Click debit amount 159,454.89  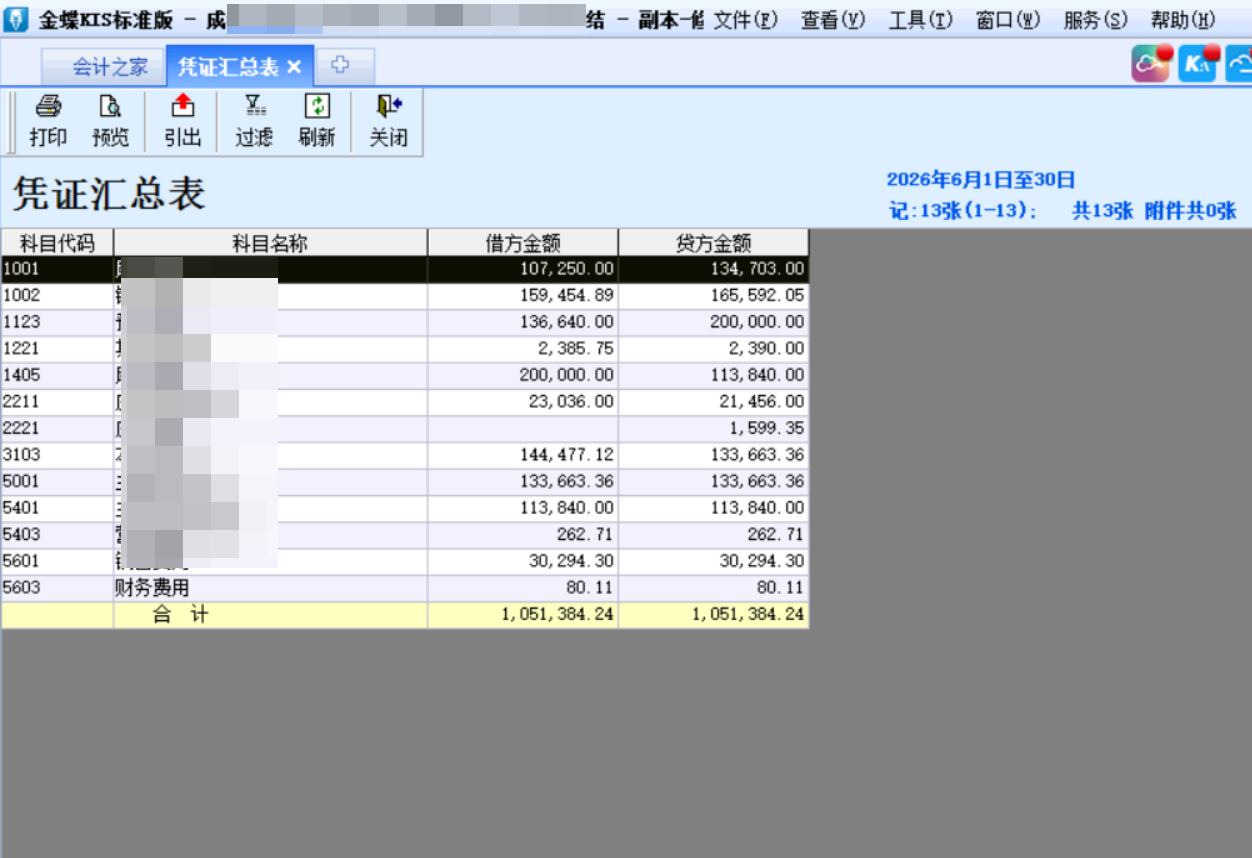(x=523, y=296)
